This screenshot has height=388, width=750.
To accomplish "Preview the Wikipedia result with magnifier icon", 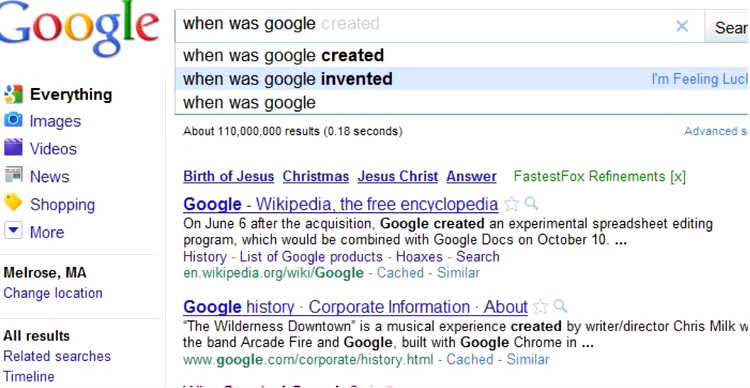I will click(531, 204).
